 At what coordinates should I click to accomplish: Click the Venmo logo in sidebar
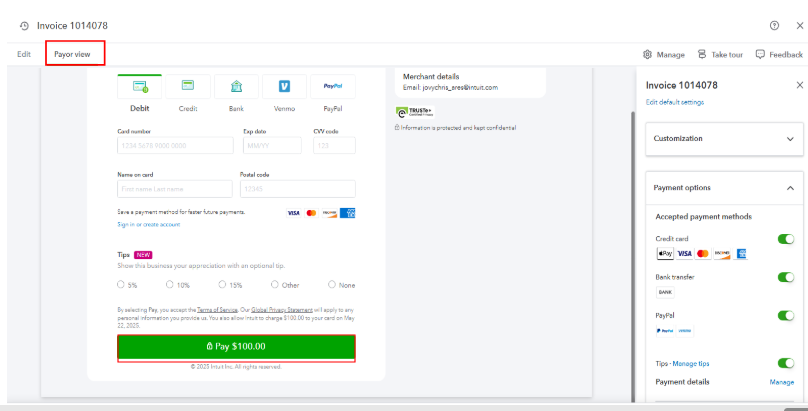coord(685,331)
